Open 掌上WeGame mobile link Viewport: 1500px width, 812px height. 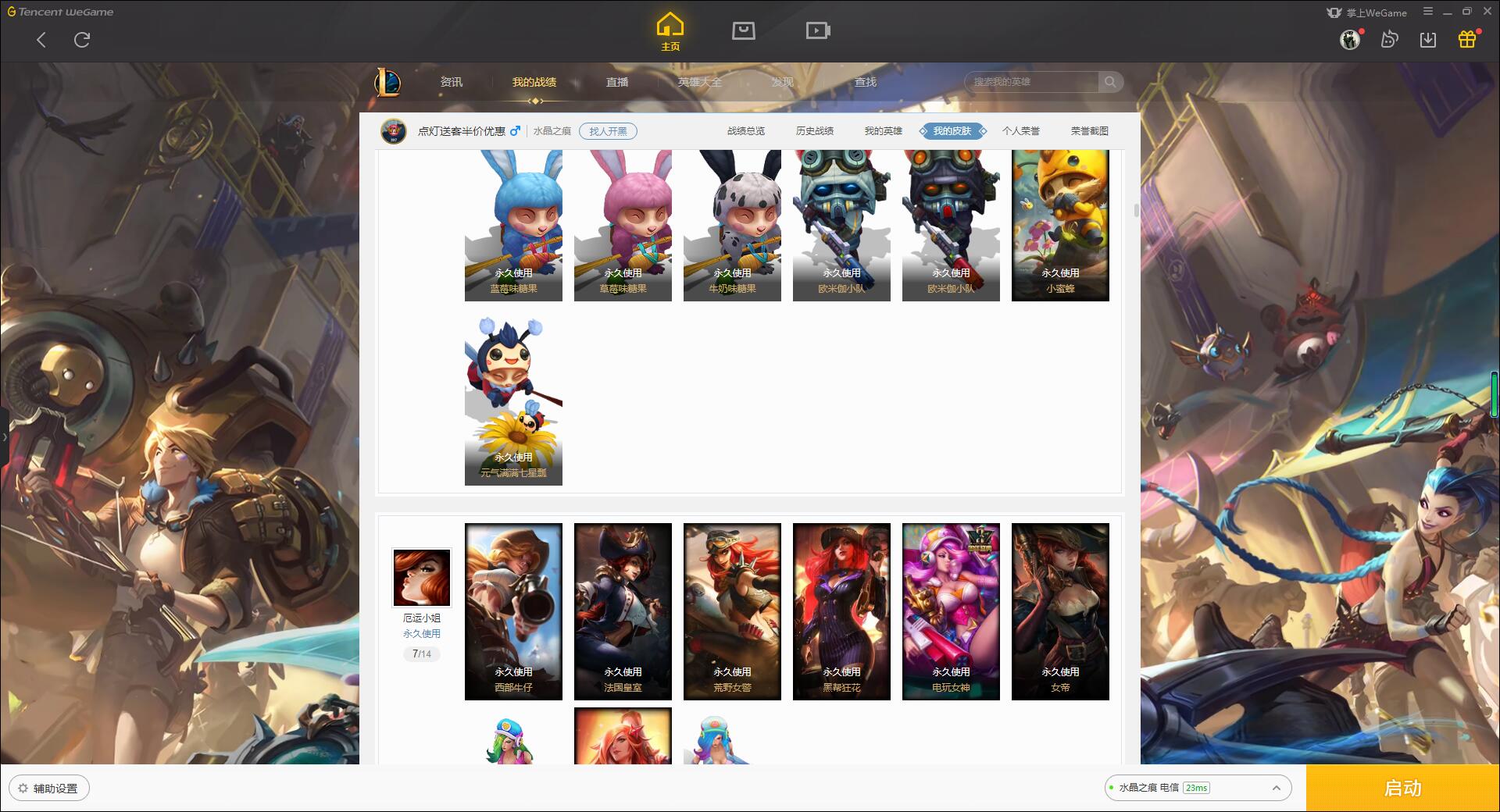point(1366,12)
